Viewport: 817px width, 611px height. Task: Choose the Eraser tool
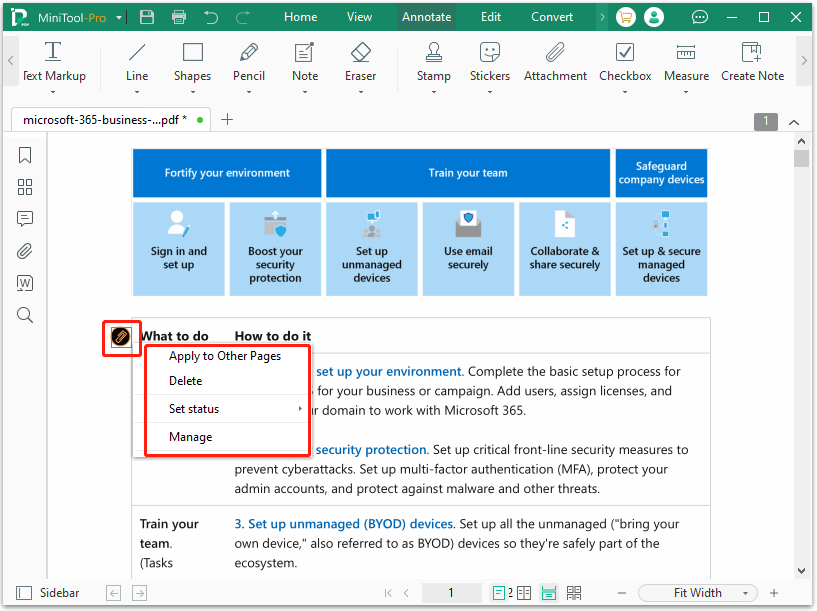361,62
